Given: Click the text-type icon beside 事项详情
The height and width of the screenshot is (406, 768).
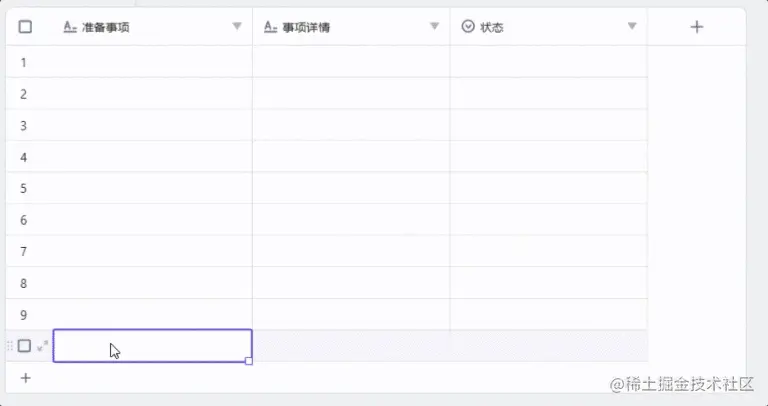Looking at the screenshot, I should pos(270,26).
